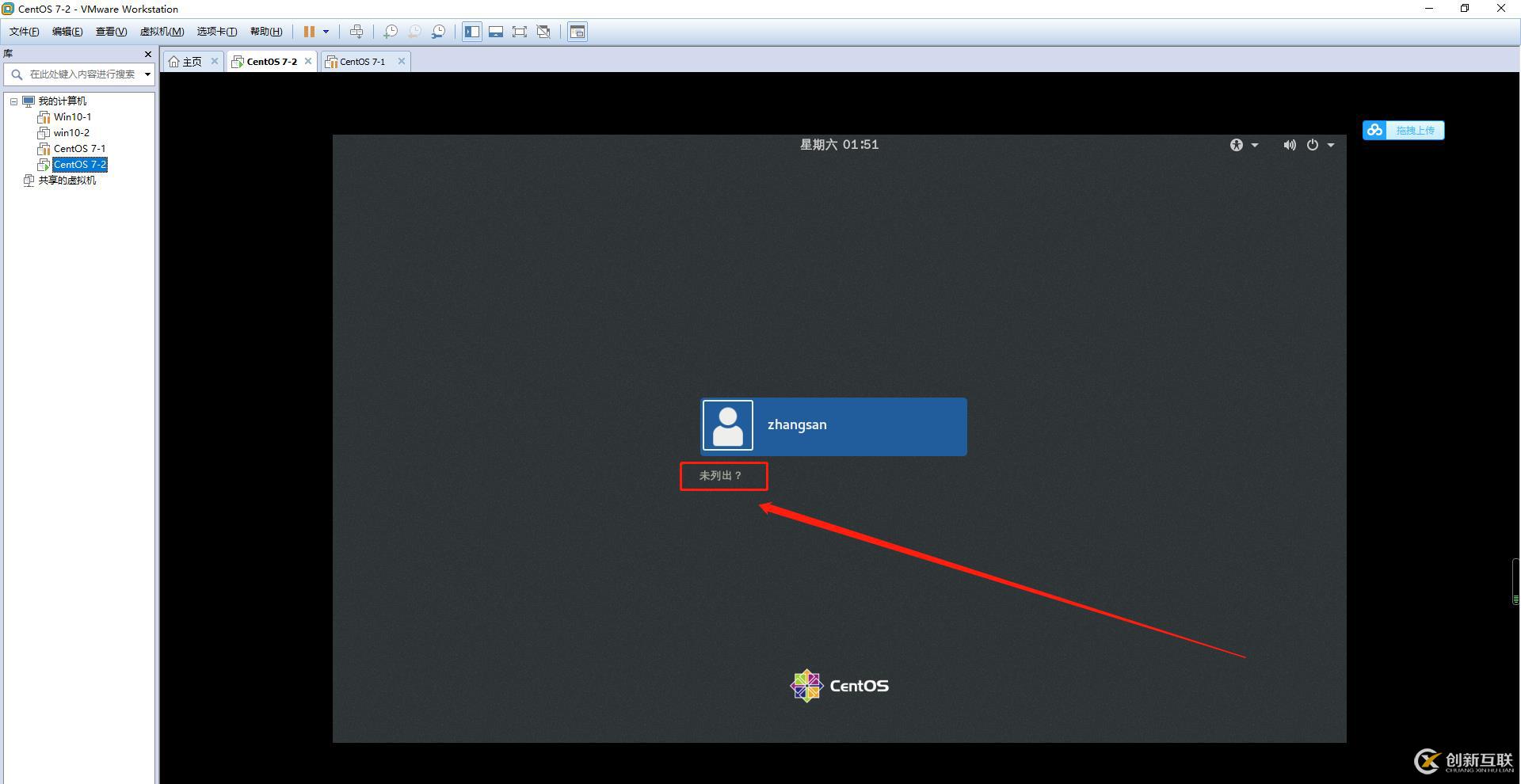Open the accessibility menu icon in CentOS

pyautogui.click(x=1237, y=145)
